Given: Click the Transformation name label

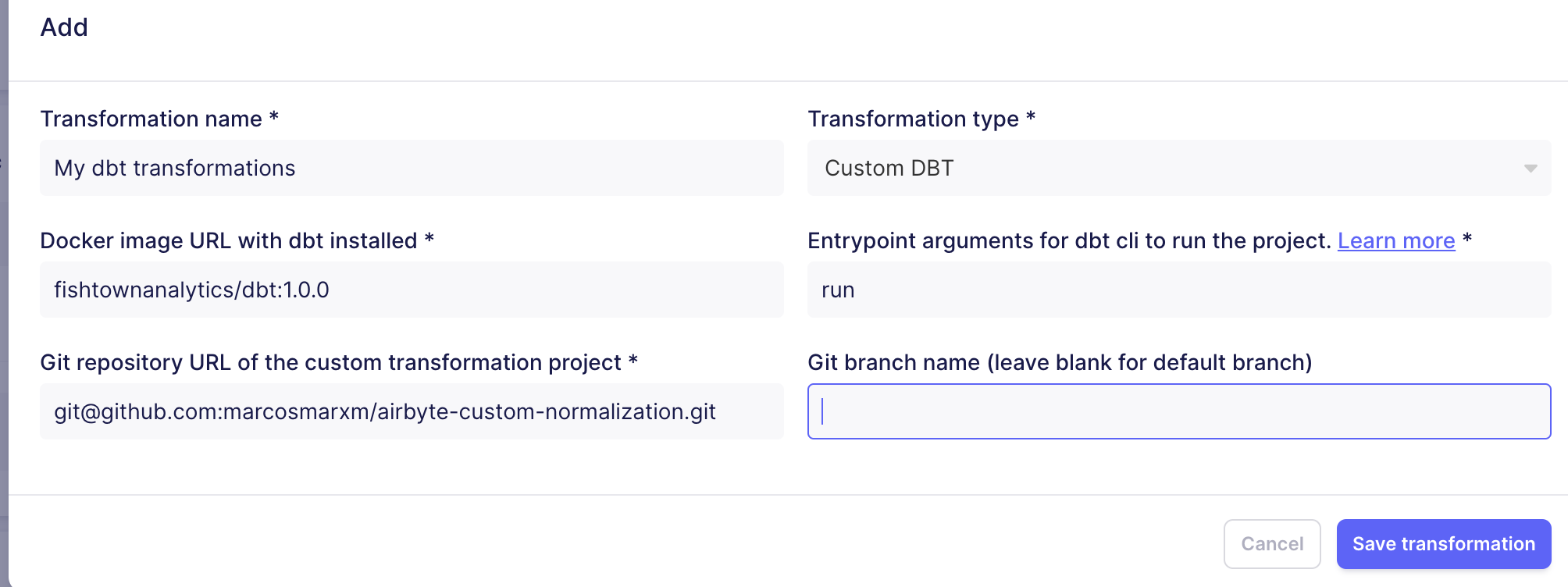Looking at the screenshot, I should pos(159,118).
